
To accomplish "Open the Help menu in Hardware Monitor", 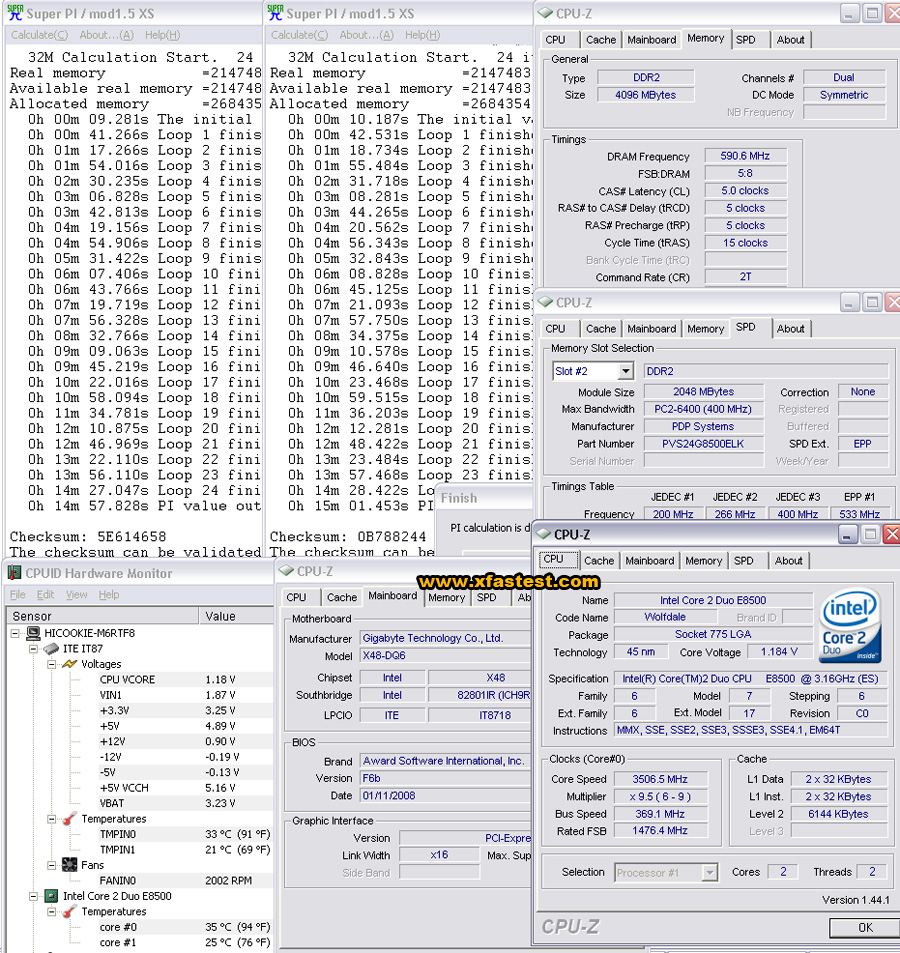I will [109, 594].
